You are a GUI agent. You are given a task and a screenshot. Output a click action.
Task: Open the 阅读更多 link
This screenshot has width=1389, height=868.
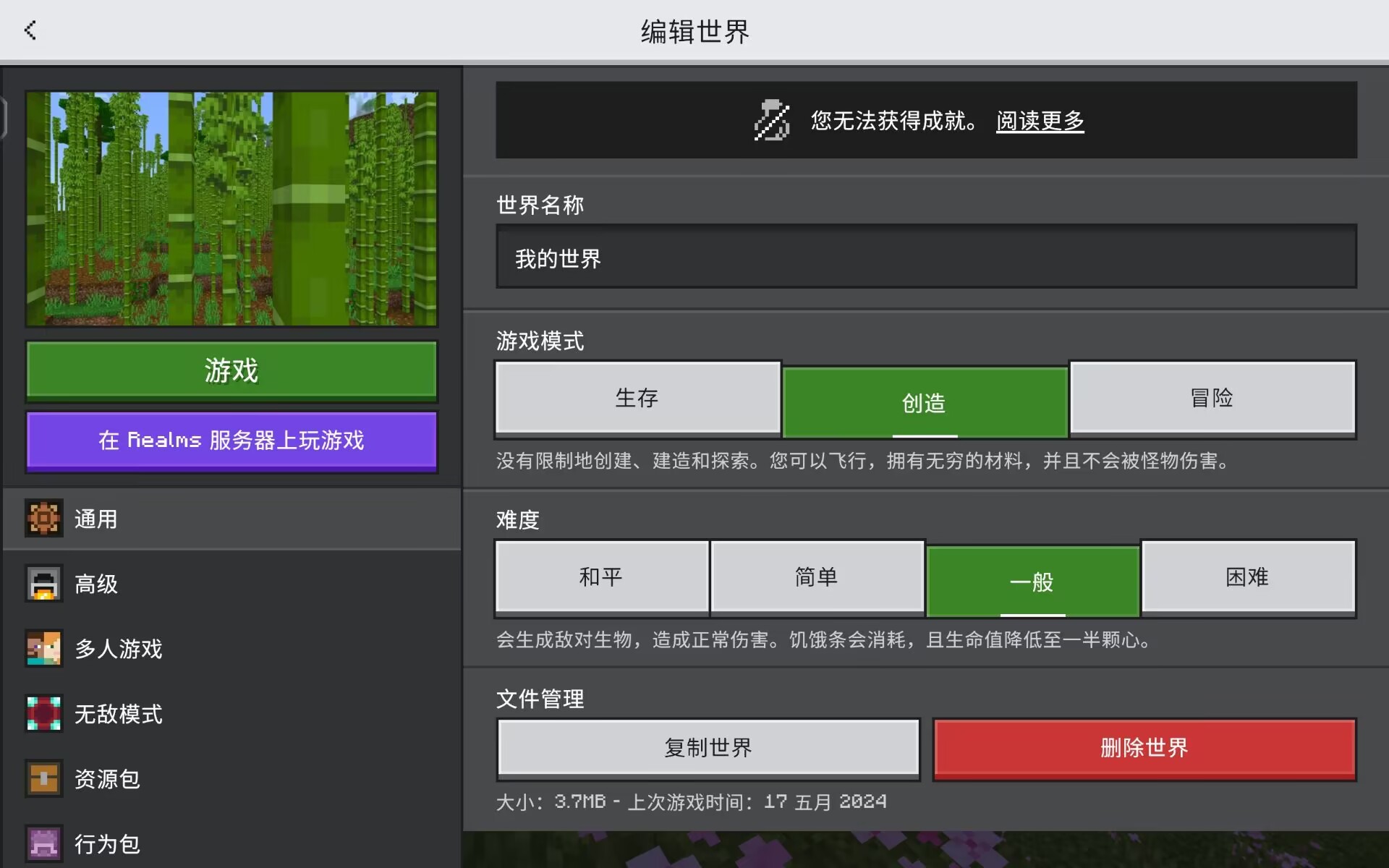(x=1040, y=121)
